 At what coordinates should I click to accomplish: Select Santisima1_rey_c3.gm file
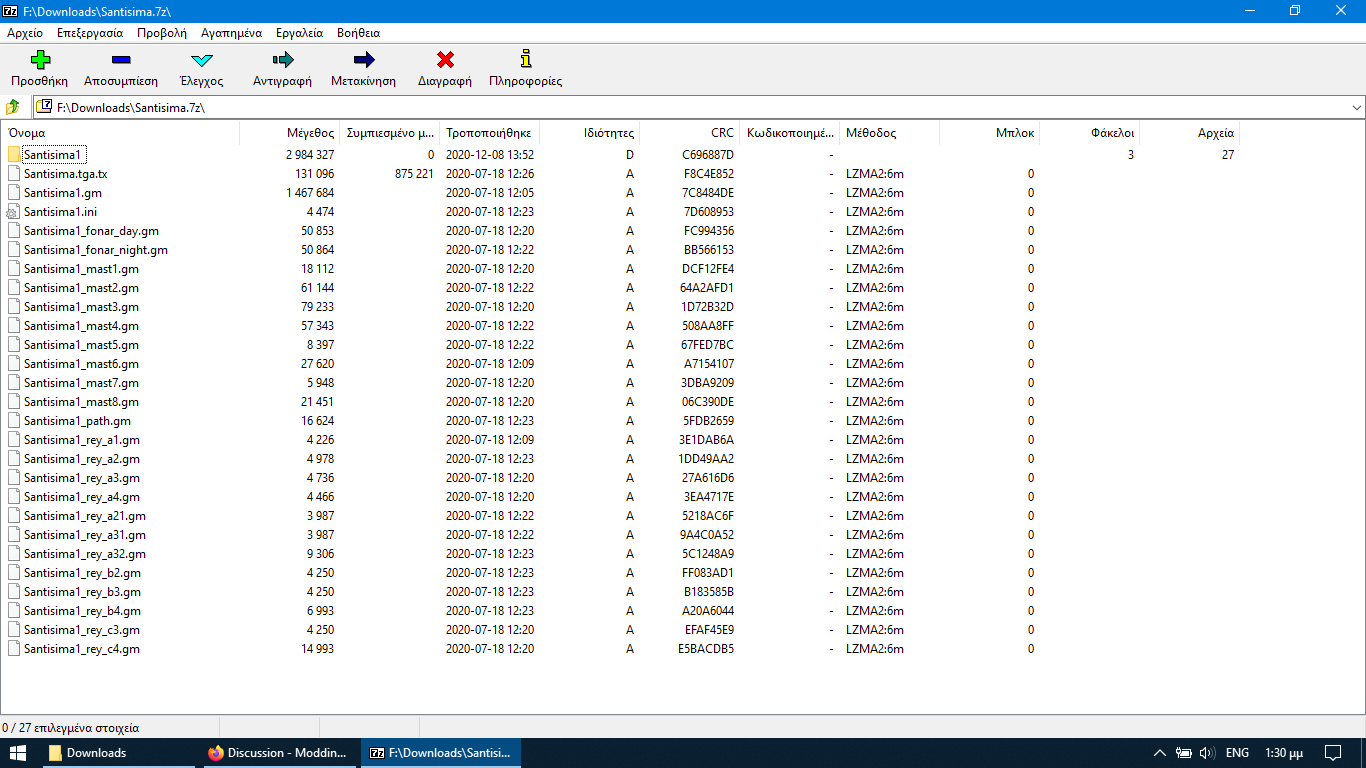click(82, 630)
